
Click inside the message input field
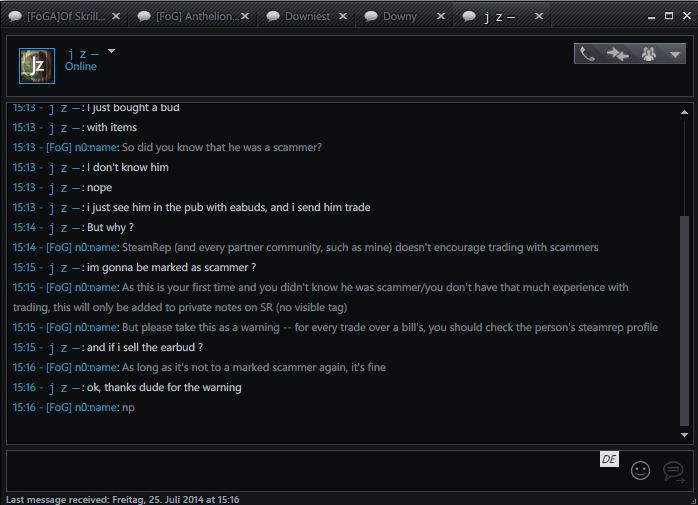tap(300, 470)
